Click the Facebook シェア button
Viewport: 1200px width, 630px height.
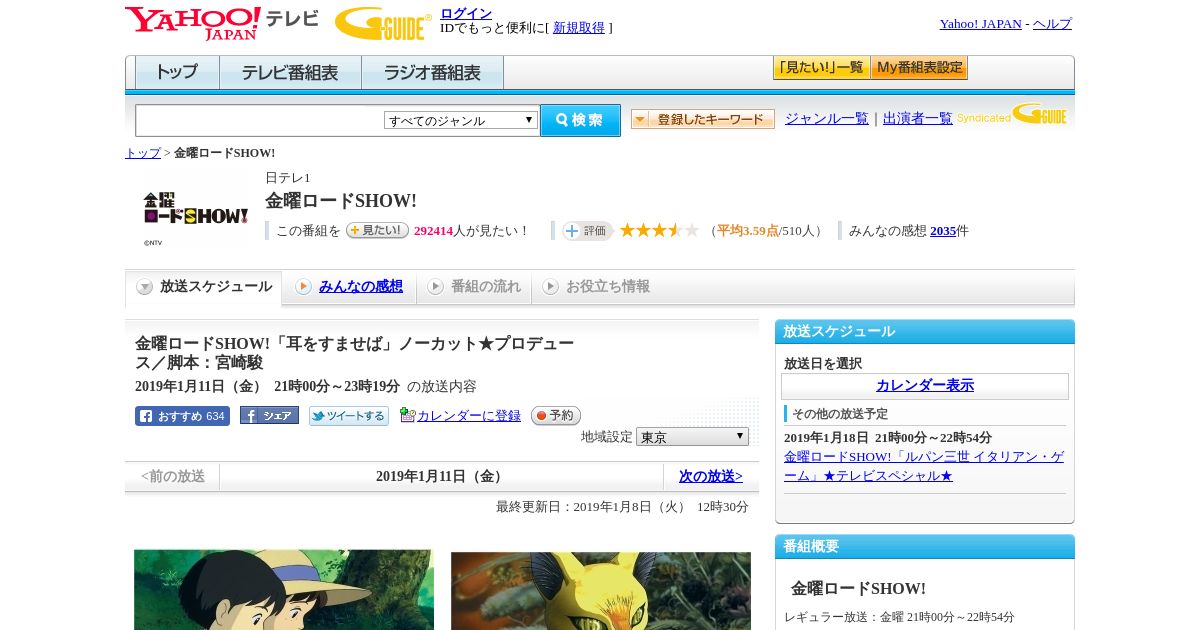pos(269,416)
